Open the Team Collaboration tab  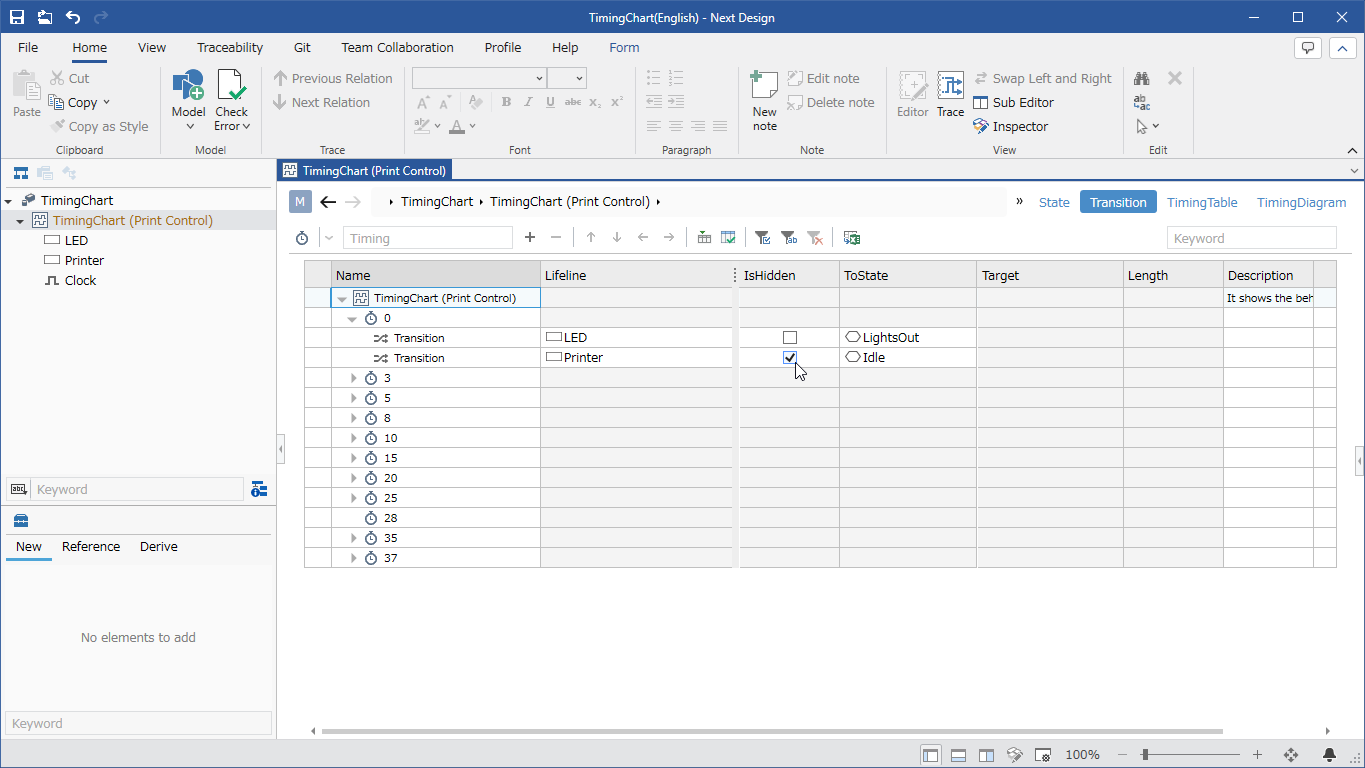point(397,47)
